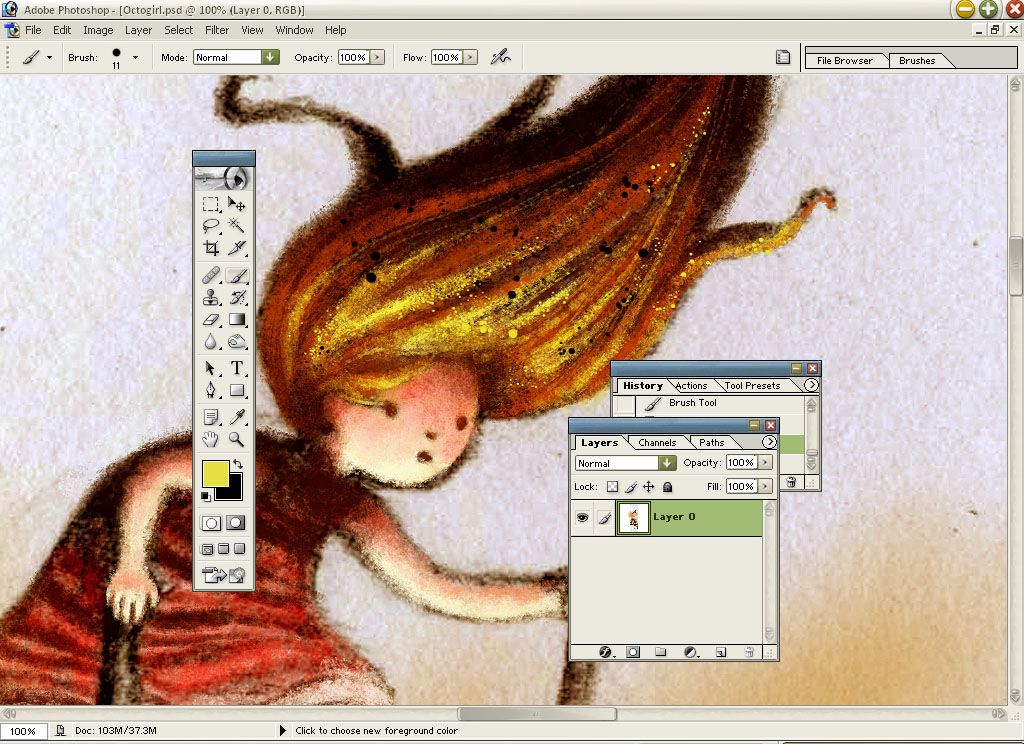Select the Gradient tool
The width and height of the screenshot is (1024, 744).
(236, 319)
